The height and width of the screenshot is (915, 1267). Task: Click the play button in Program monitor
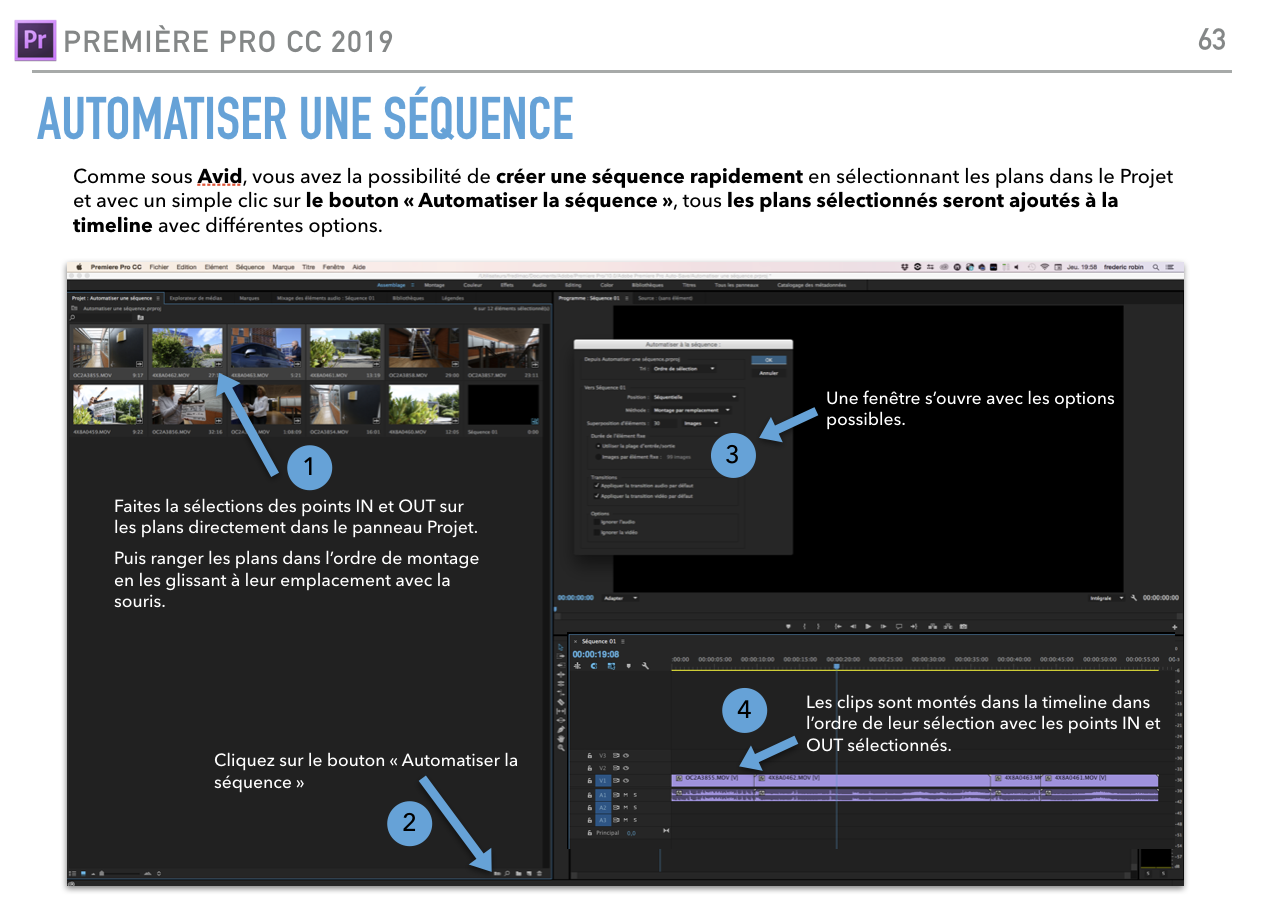(868, 626)
